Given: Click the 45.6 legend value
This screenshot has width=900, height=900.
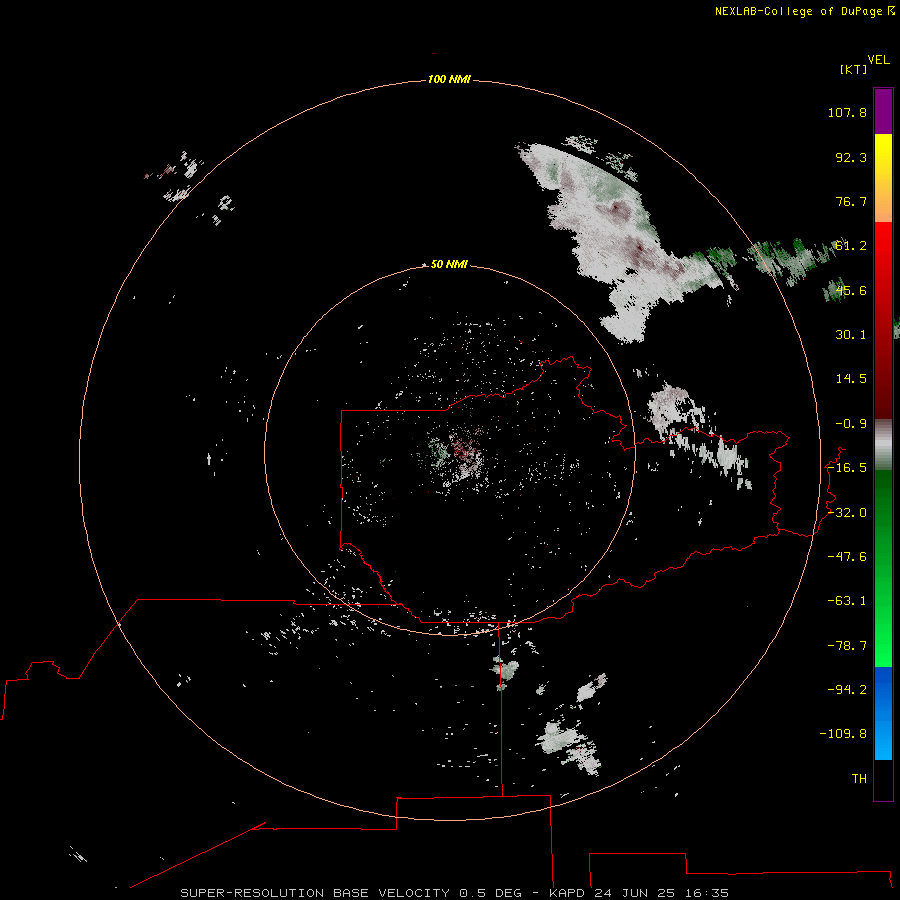Looking at the screenshot, I should tap(851, 290).
